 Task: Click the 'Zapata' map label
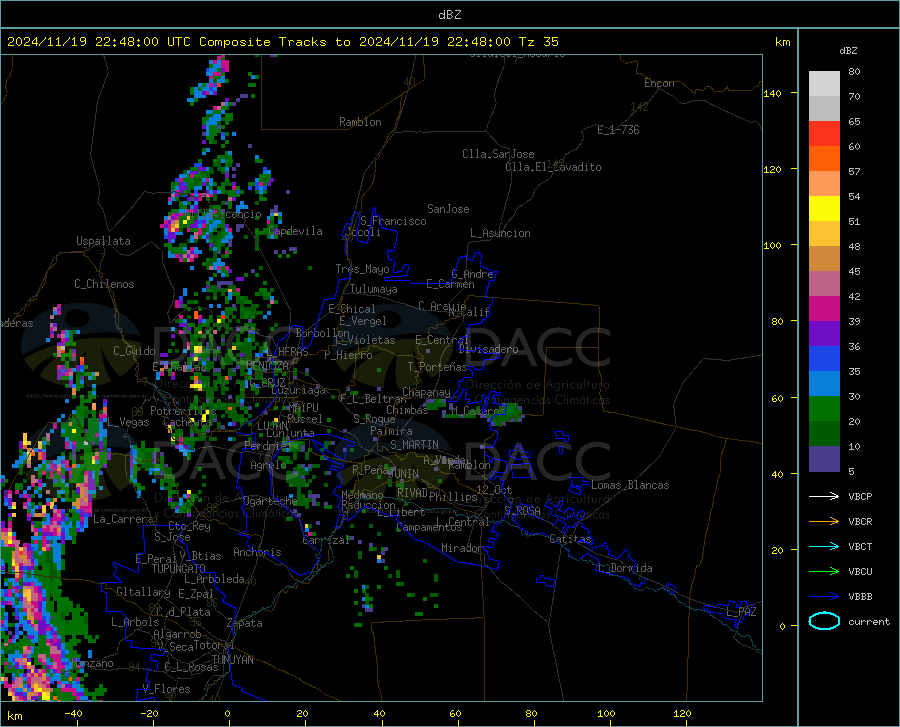click(245, 623)
